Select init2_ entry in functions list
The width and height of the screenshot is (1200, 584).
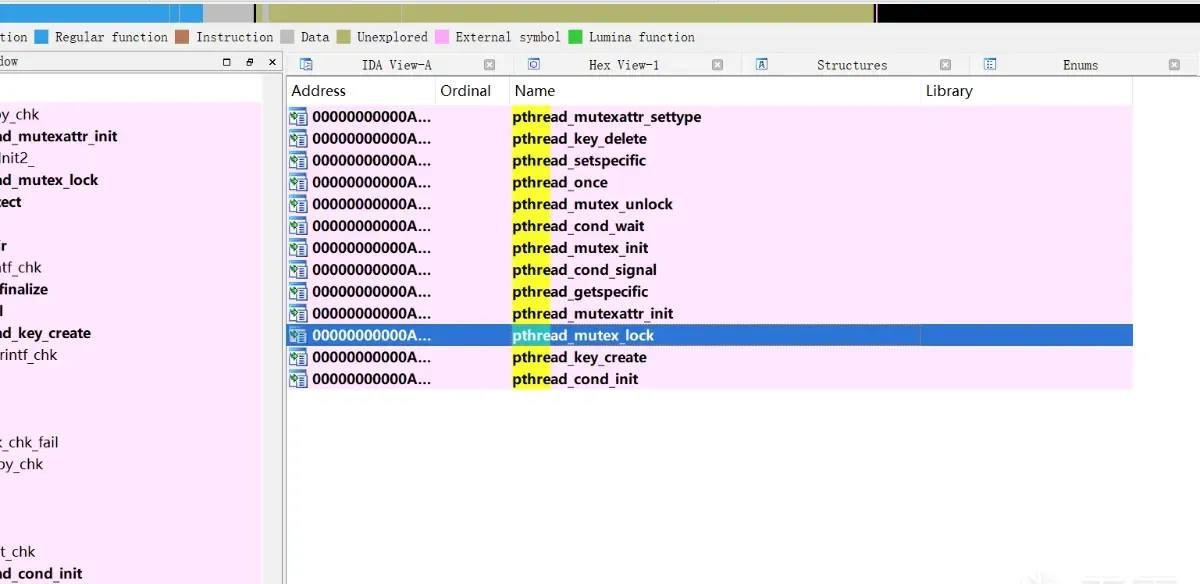[131, 158]
